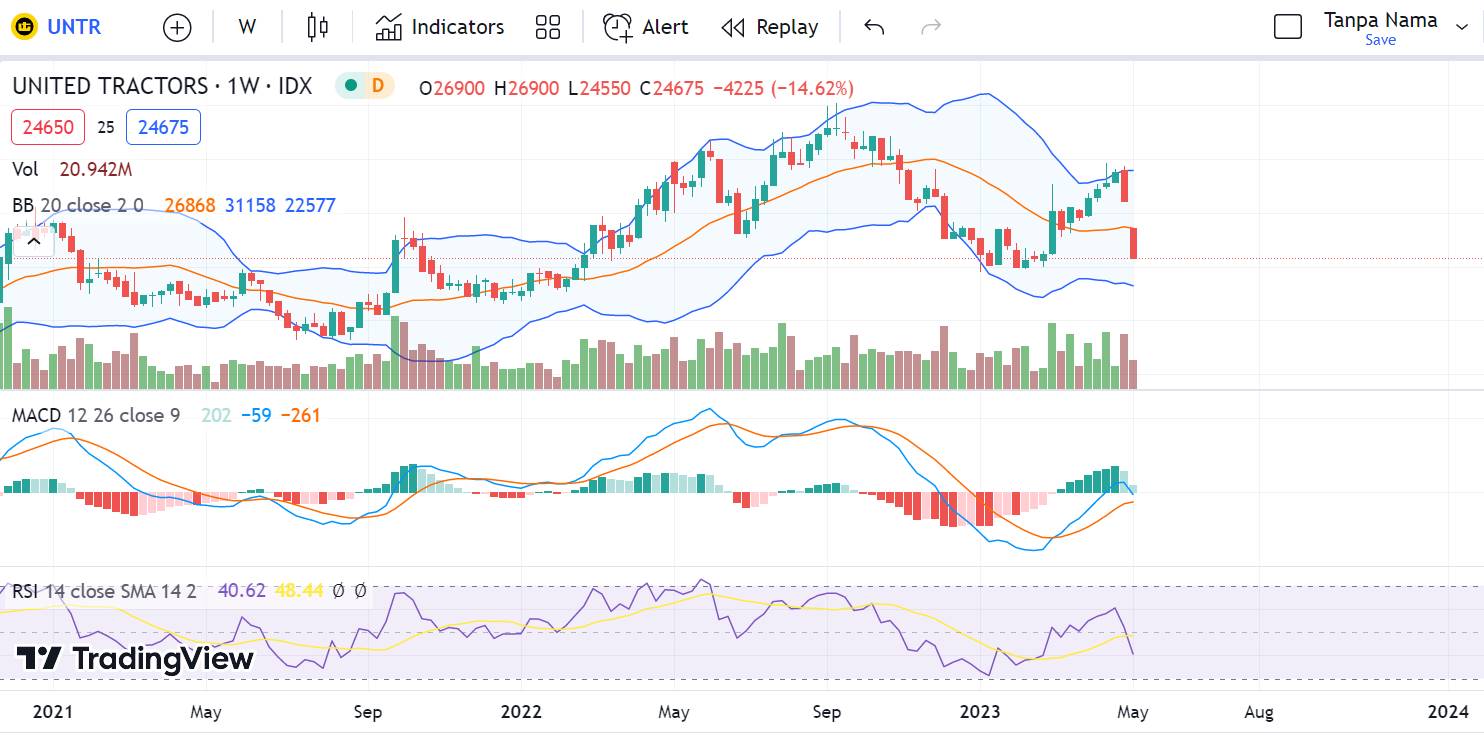Click the spread value 25
1484x742 pixels.
point(106,128)
